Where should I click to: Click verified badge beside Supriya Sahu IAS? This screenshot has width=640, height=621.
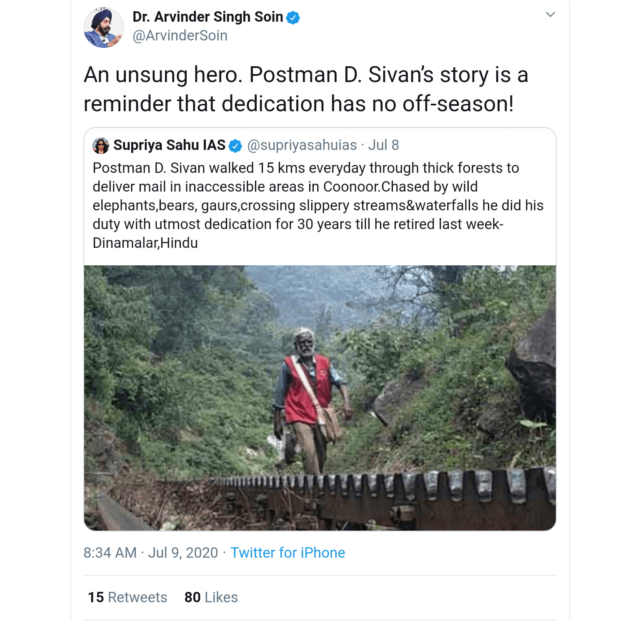[236, 146]
